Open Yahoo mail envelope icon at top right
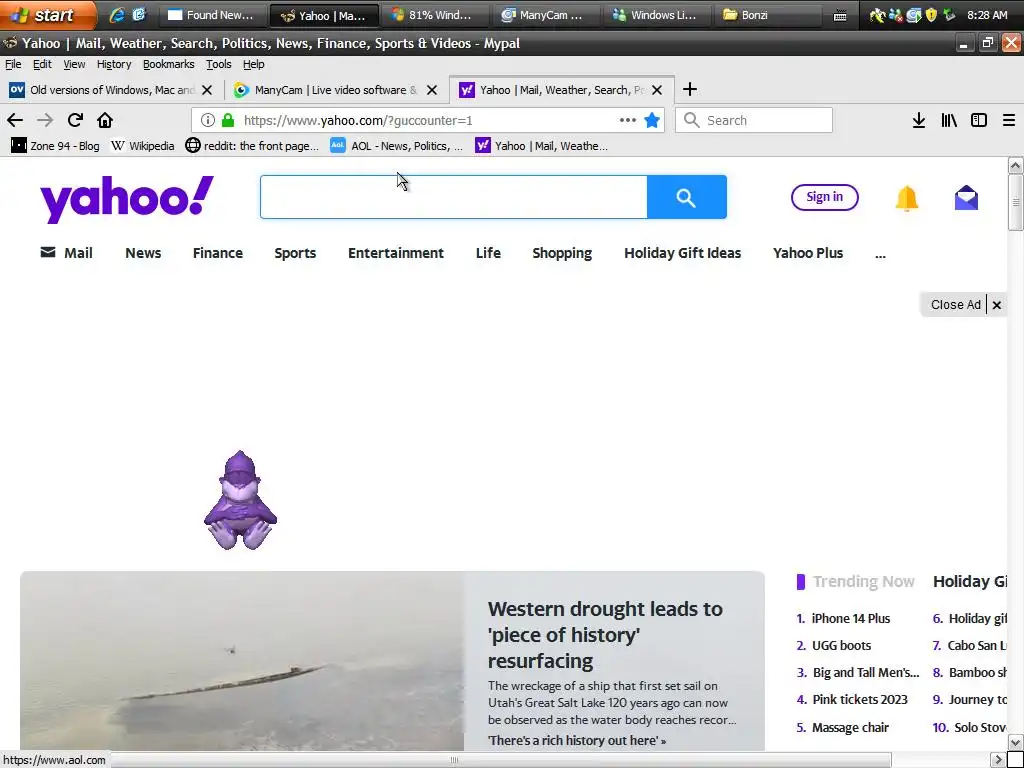The image size is (1024, 768). click(966, 198)
